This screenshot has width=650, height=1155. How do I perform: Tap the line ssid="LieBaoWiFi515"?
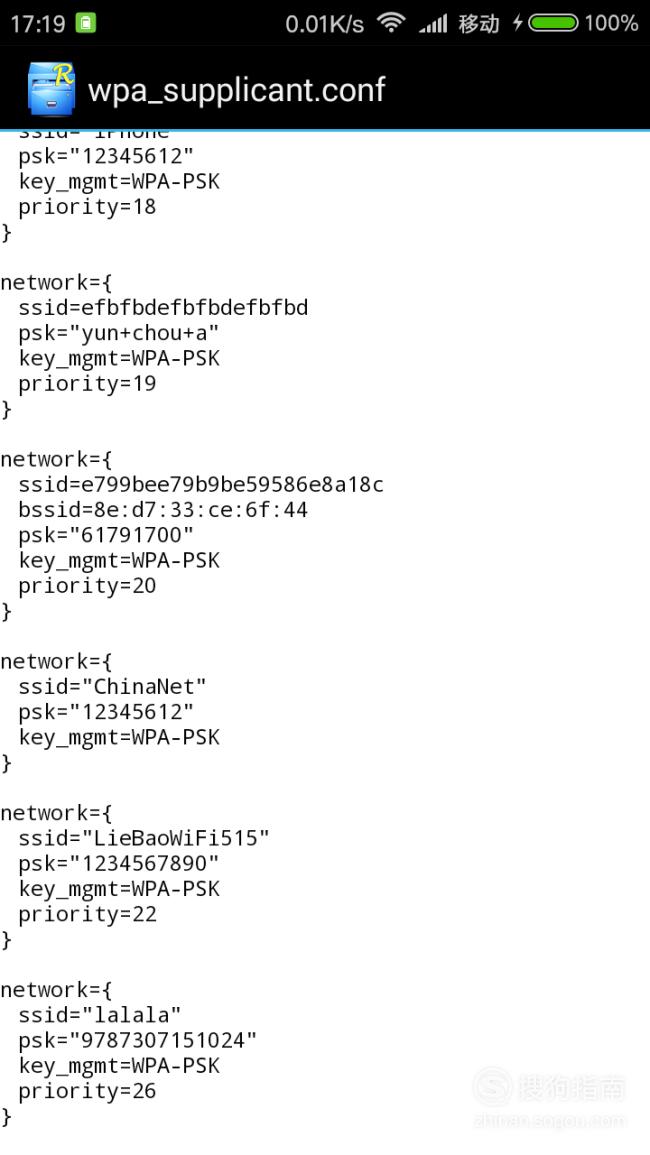coord(144,838)
